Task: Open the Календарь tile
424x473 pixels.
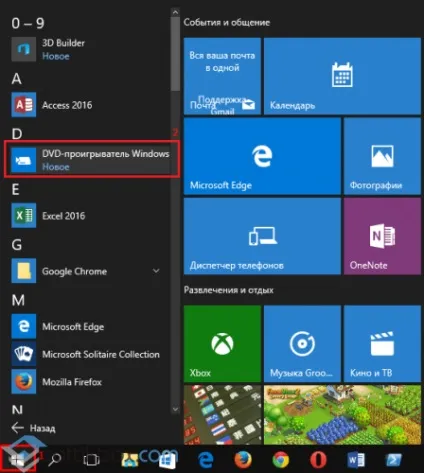Action: tap(342, 76)
